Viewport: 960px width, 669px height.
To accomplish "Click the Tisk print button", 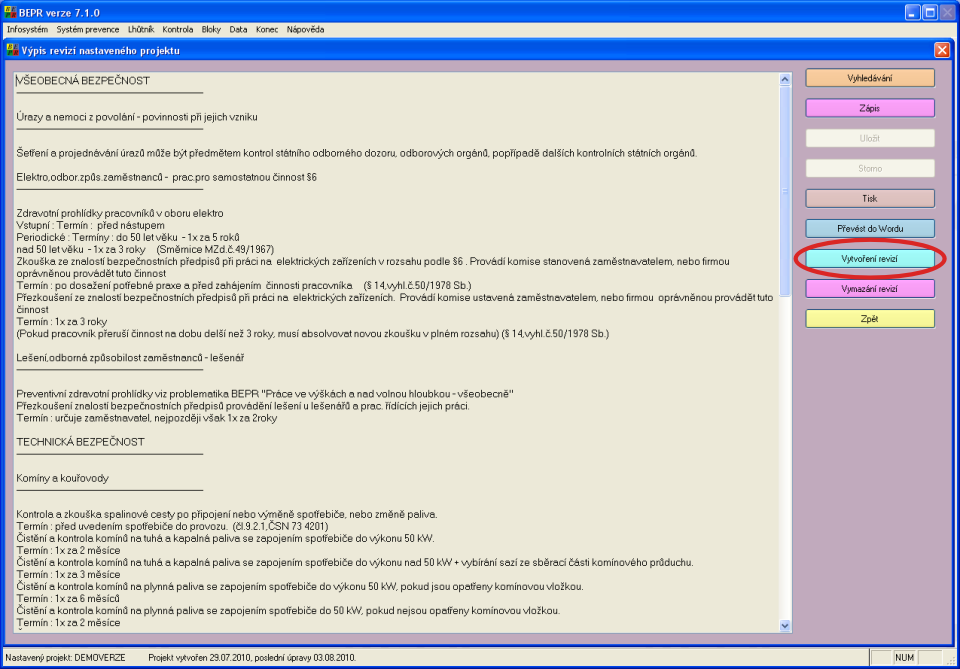I will [870, 198].
